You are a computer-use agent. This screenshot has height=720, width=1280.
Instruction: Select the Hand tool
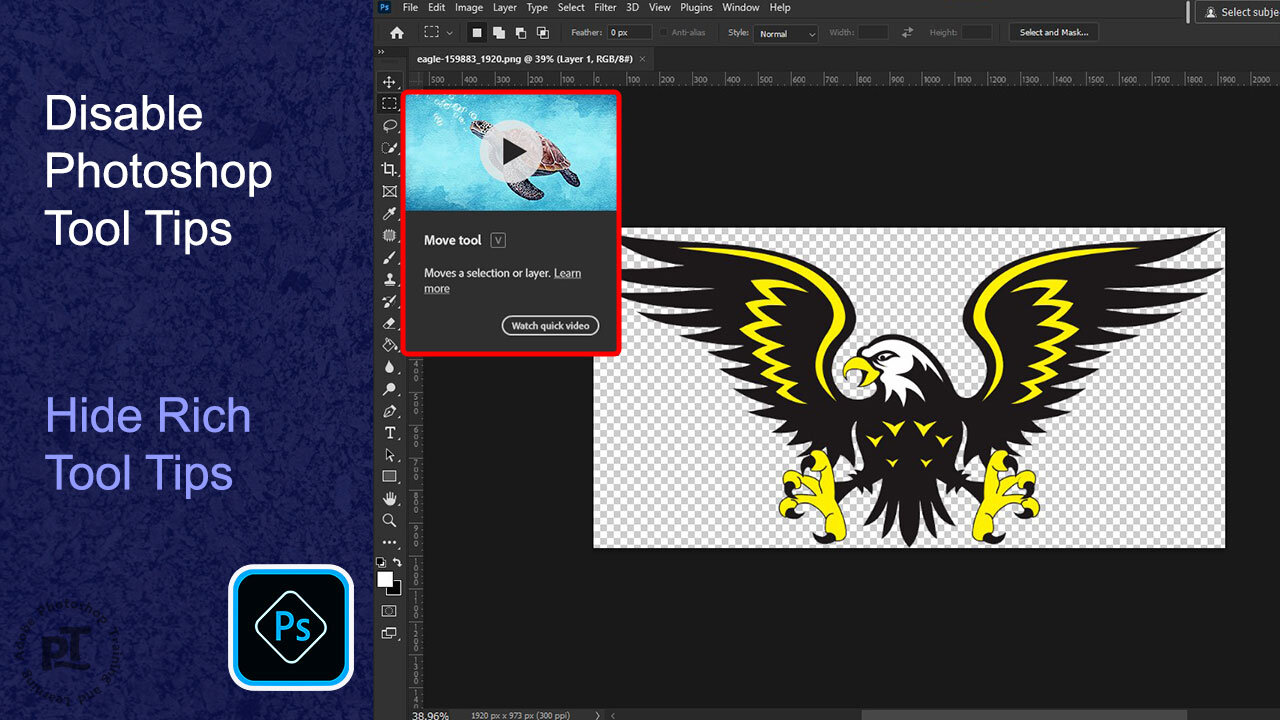tap(390, 498)
